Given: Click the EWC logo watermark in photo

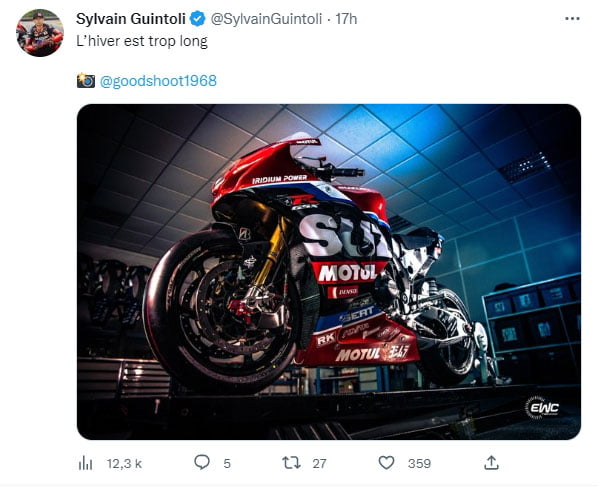Looking at the screenshot, I should tap(543, 408).
